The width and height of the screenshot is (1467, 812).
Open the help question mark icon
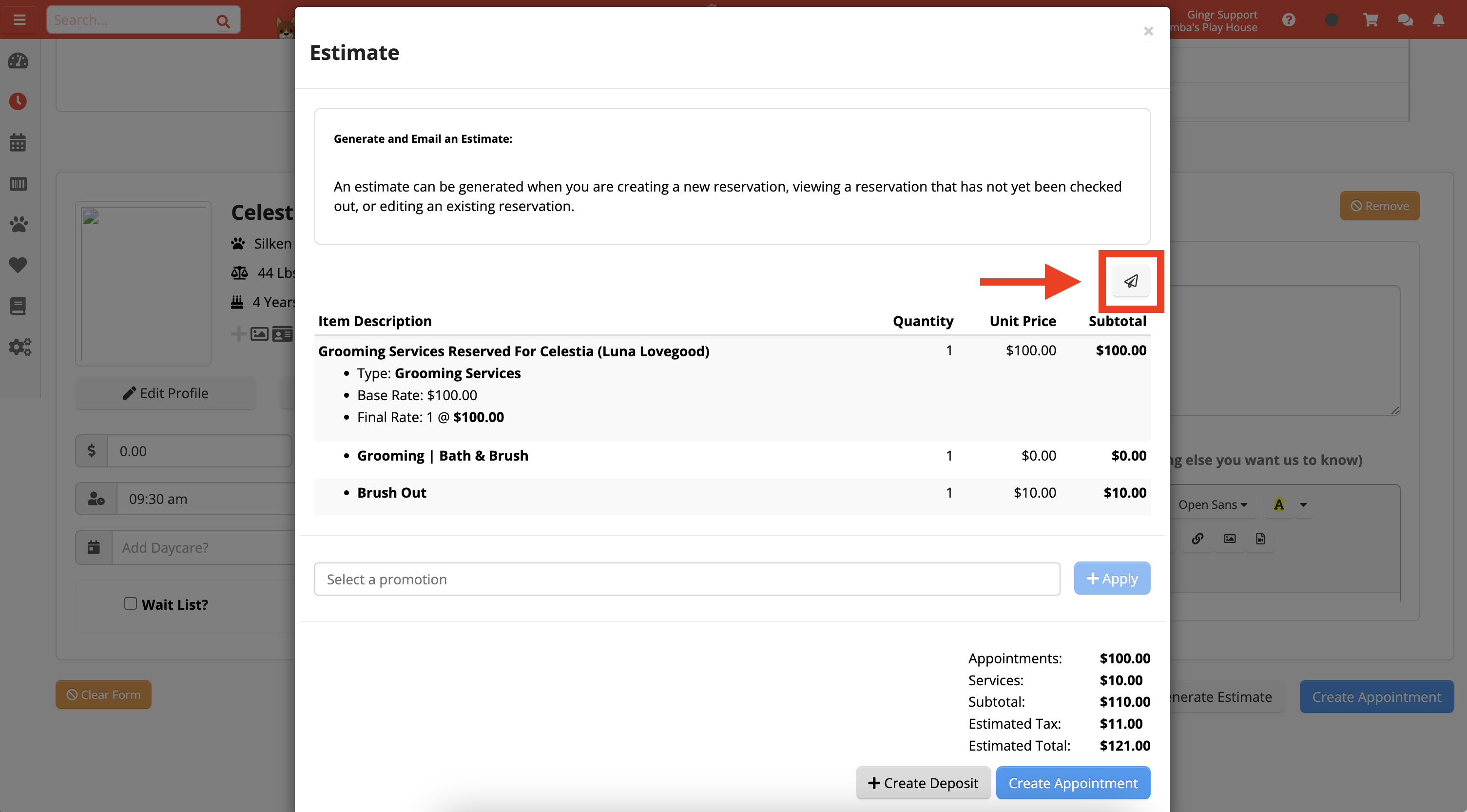(x=1289, y=20)
